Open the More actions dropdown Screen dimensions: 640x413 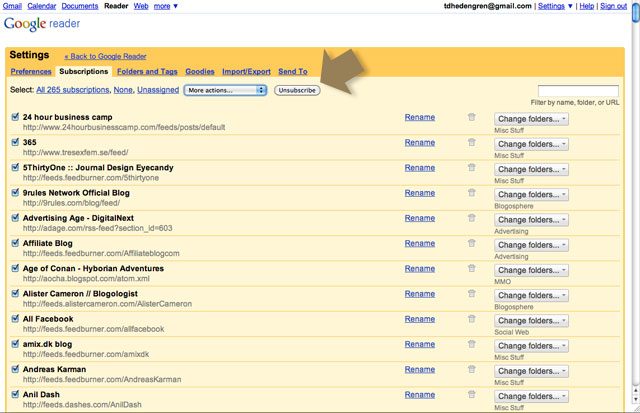pos(225,90)
